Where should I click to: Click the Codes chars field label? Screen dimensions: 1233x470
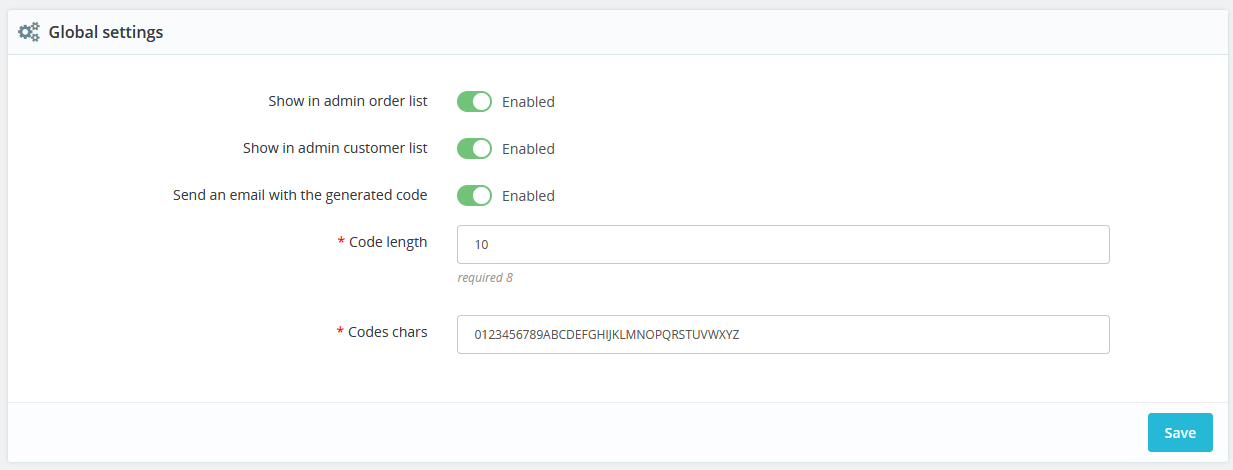[x=388, y=332]
